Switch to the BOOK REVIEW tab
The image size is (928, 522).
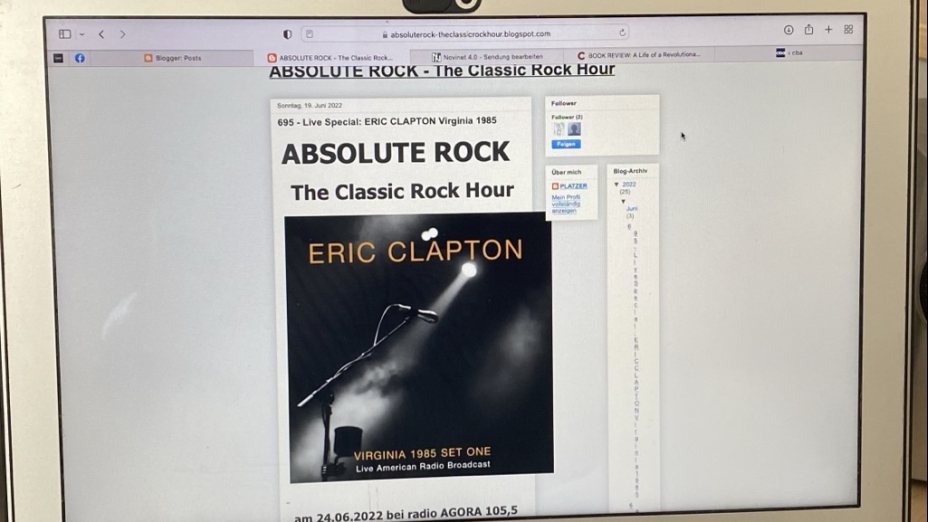(x=639, y=55)
